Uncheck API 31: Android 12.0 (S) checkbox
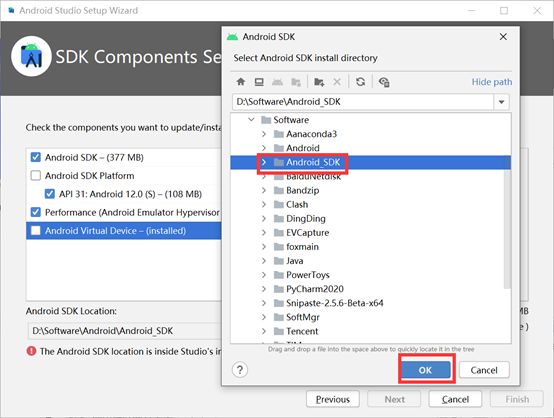Image resolution: width=554 pixels, height=418 pixels. point(49,194)
